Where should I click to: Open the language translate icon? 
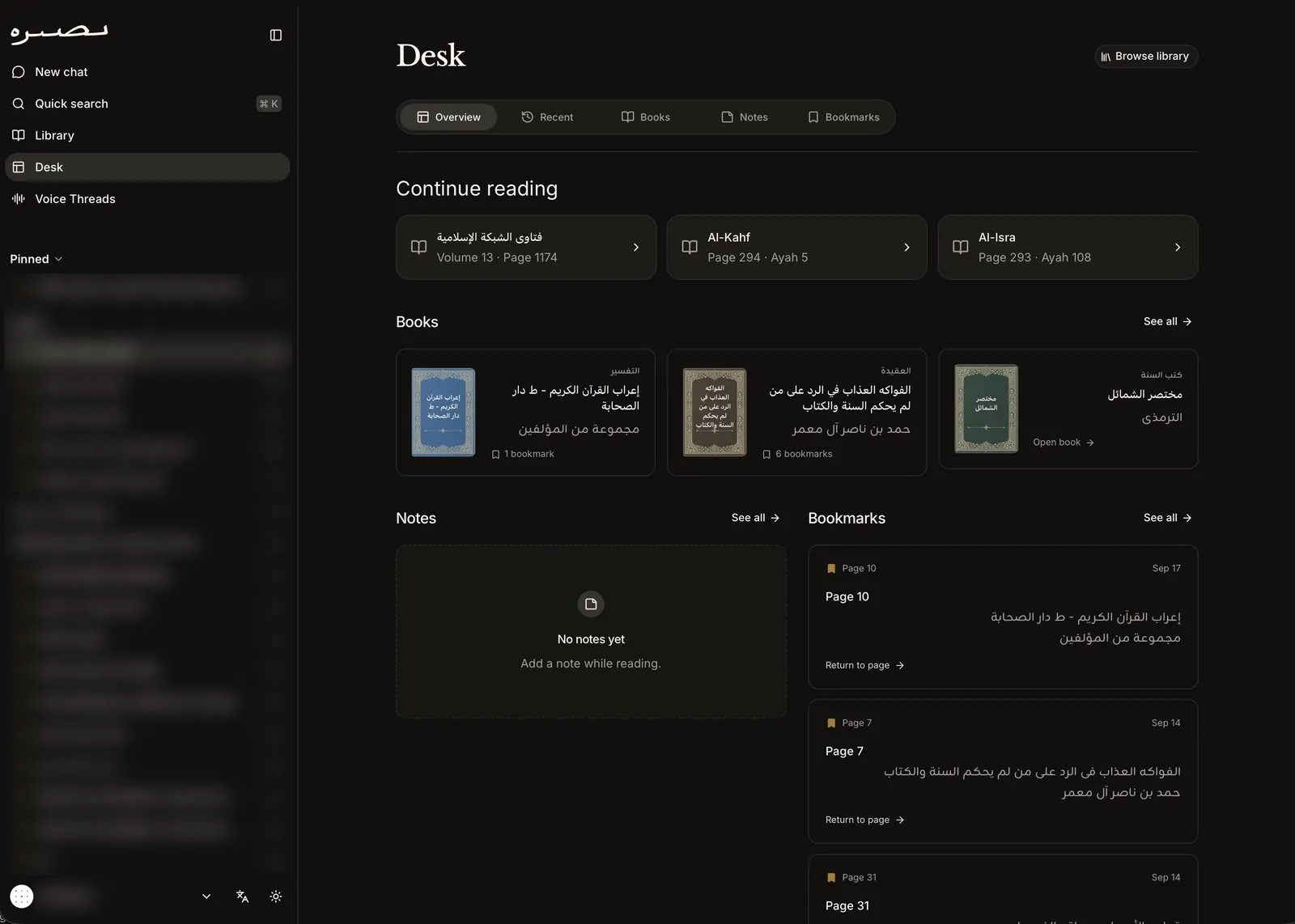click(x=242, y=896)
